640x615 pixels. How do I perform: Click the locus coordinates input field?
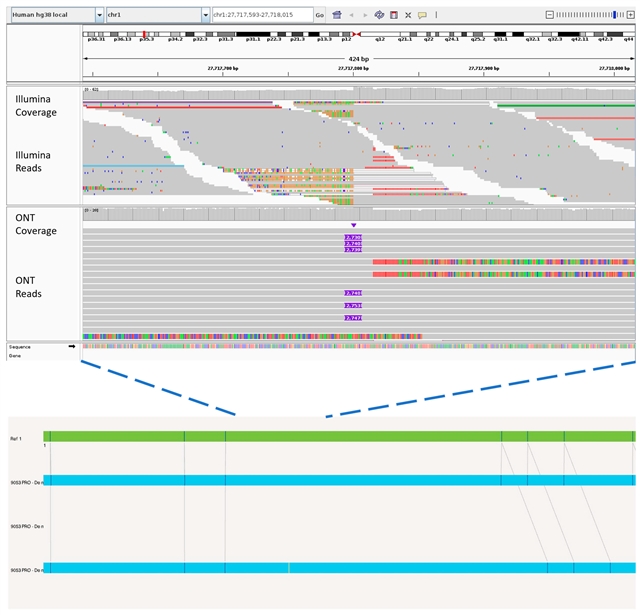pos(261,16)
